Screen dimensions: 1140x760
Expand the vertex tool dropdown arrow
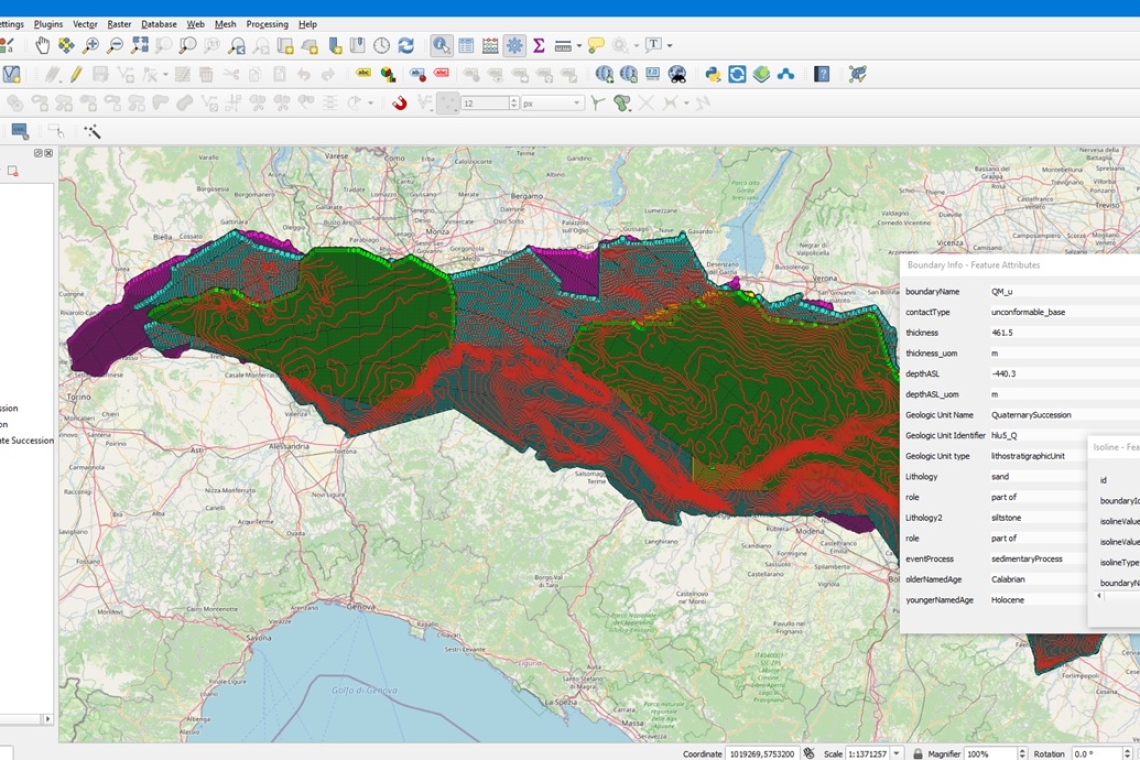pos(166,74)
